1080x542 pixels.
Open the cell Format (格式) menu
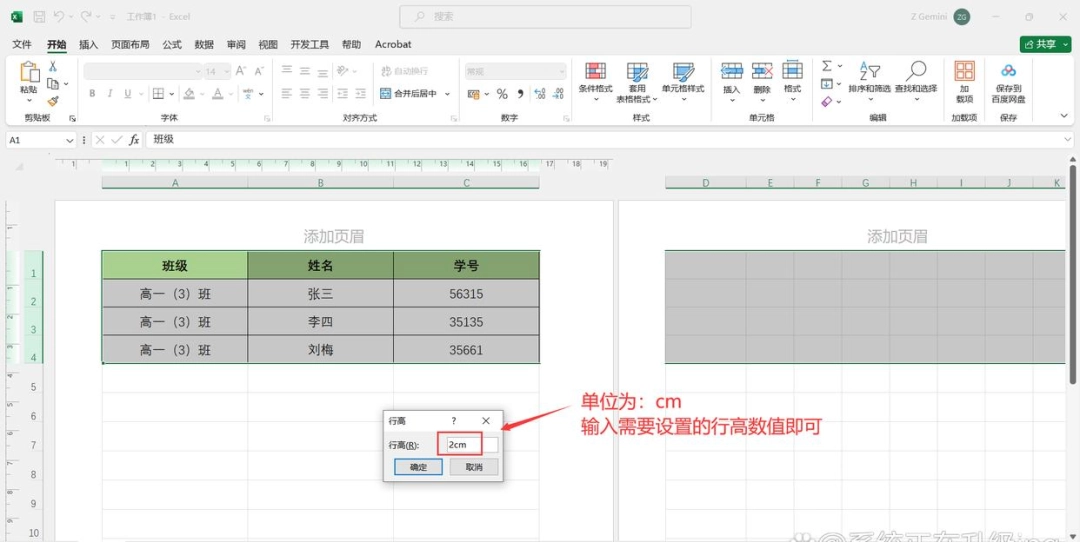click(792, 81)
